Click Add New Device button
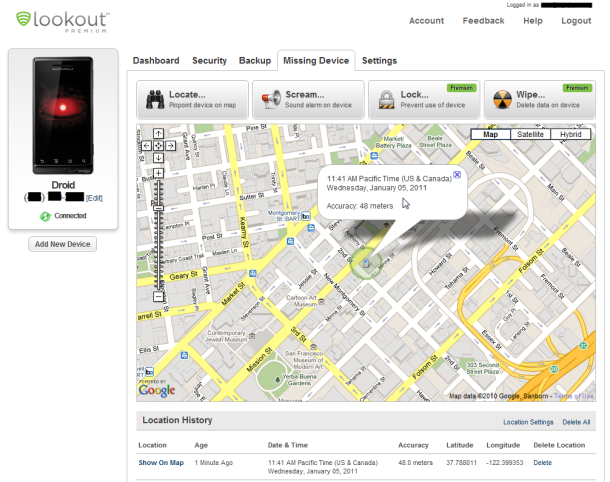Image resolution: width=610 pixels, height=482 pixels. [63, 244]
